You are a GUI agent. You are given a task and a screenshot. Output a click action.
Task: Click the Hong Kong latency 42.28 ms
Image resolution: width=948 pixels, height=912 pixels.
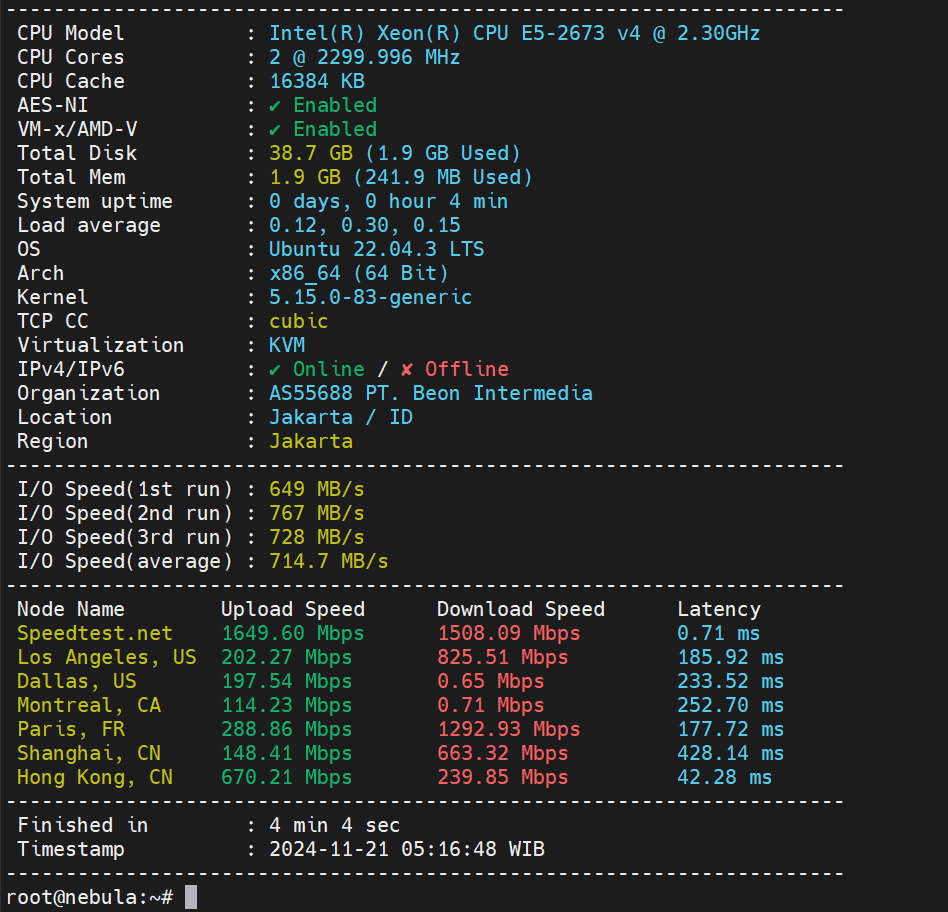(725, 777)
